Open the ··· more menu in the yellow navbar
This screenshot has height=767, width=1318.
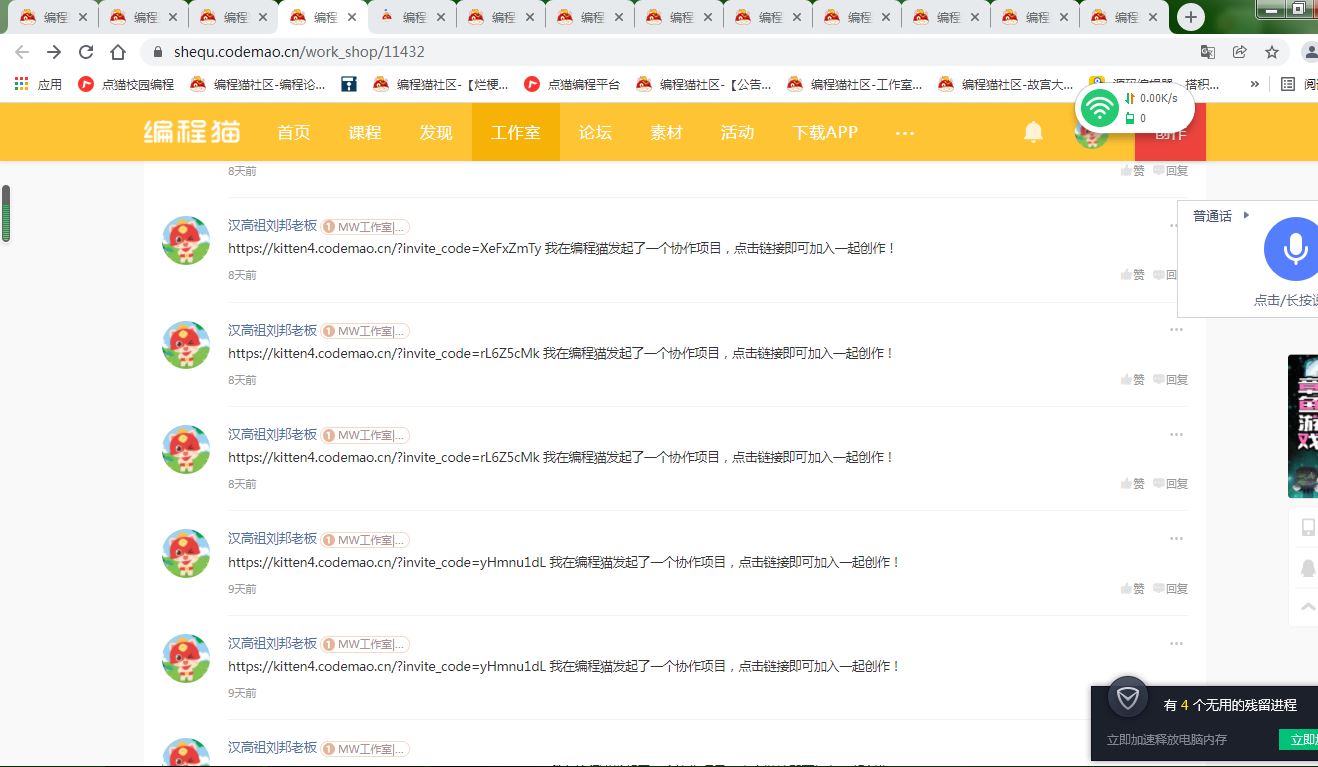(x=905, y=133)
